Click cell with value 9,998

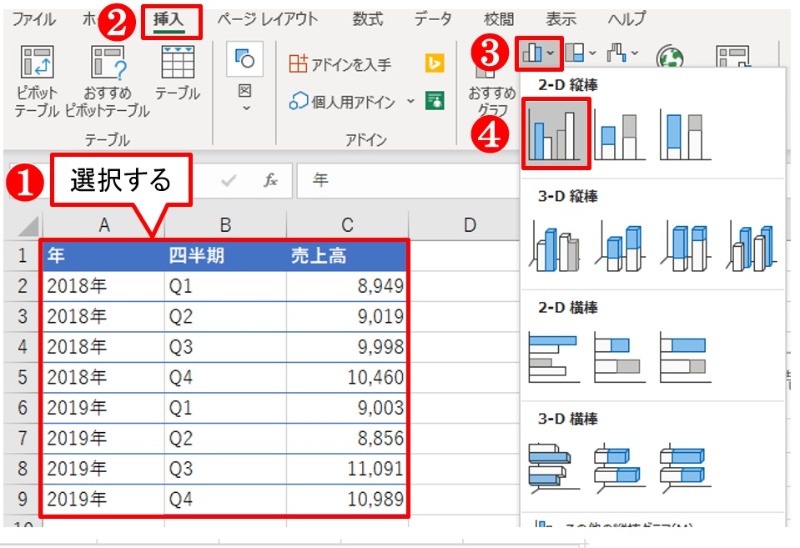[x=347, y=347]
